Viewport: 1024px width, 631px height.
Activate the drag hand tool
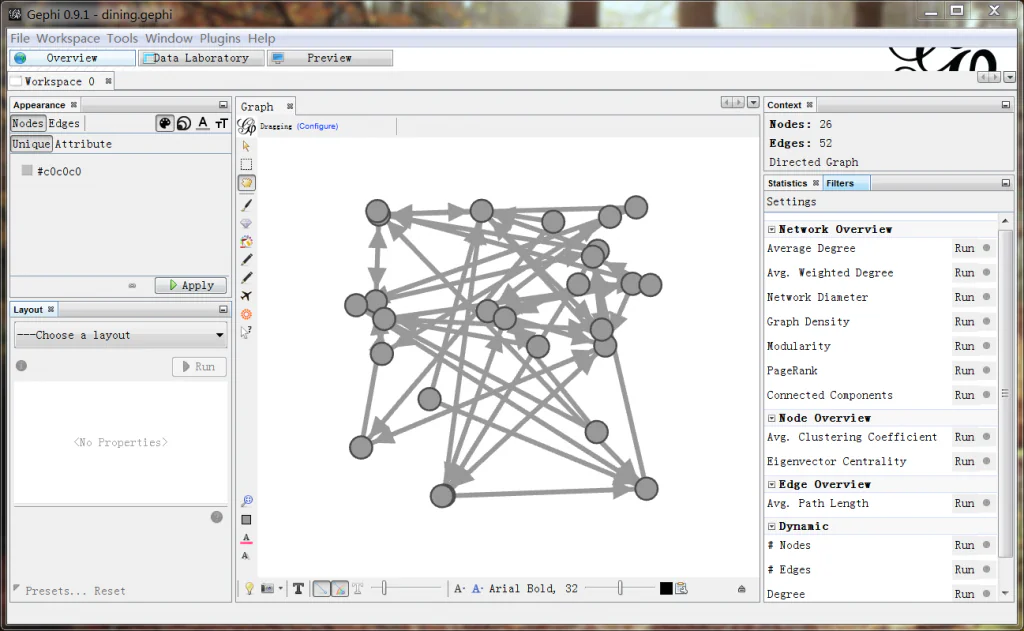coord(246,183)
